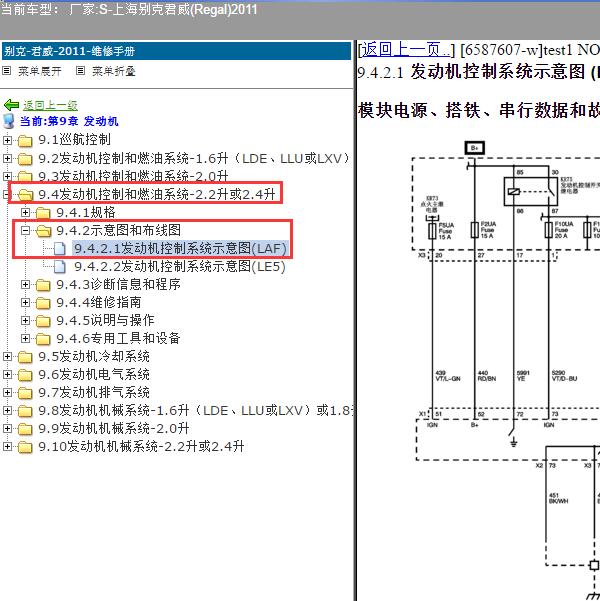
Task: Click folder icon of 9.6发动机电气系统
Action: (25, 375)
